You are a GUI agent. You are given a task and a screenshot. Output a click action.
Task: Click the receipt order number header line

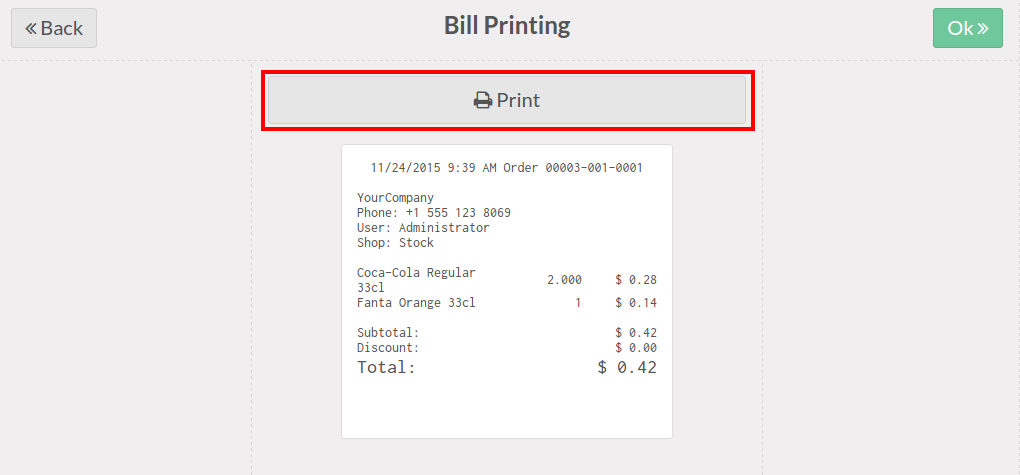[506, 168]
